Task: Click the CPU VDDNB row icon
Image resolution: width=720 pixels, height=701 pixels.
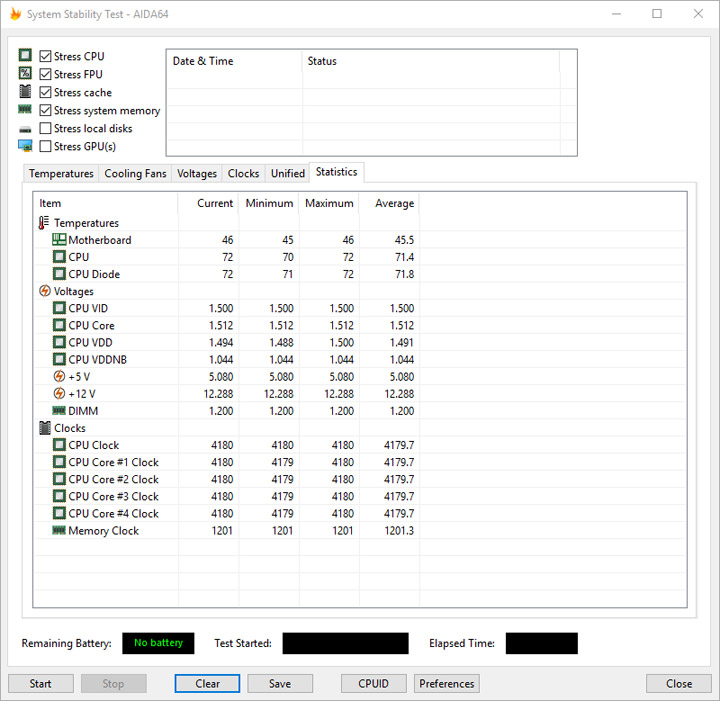Action: (59, 359)
